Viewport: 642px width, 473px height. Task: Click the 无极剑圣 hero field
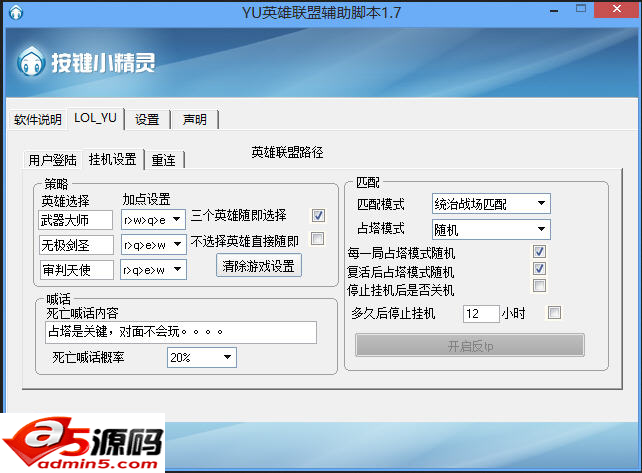(76, 245)
